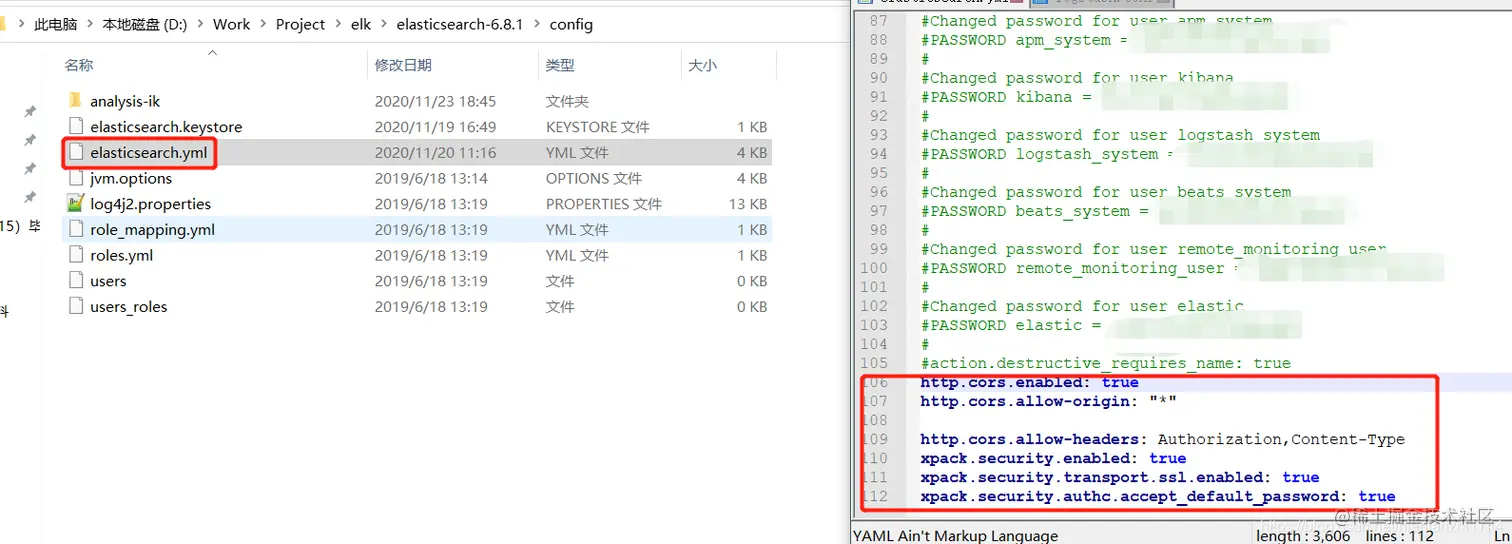Select the analysis-ik folder name
The width and height of the screenshot is (1512, 544).
[x=125, y=101]
